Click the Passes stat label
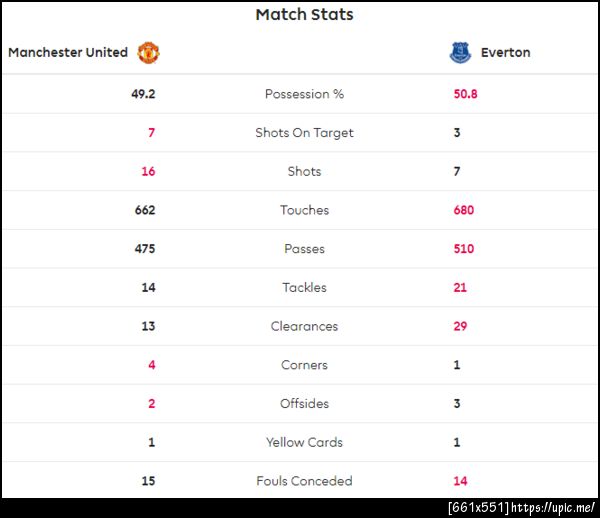Screen dimensions: 600x518 (x=304, y=249)
